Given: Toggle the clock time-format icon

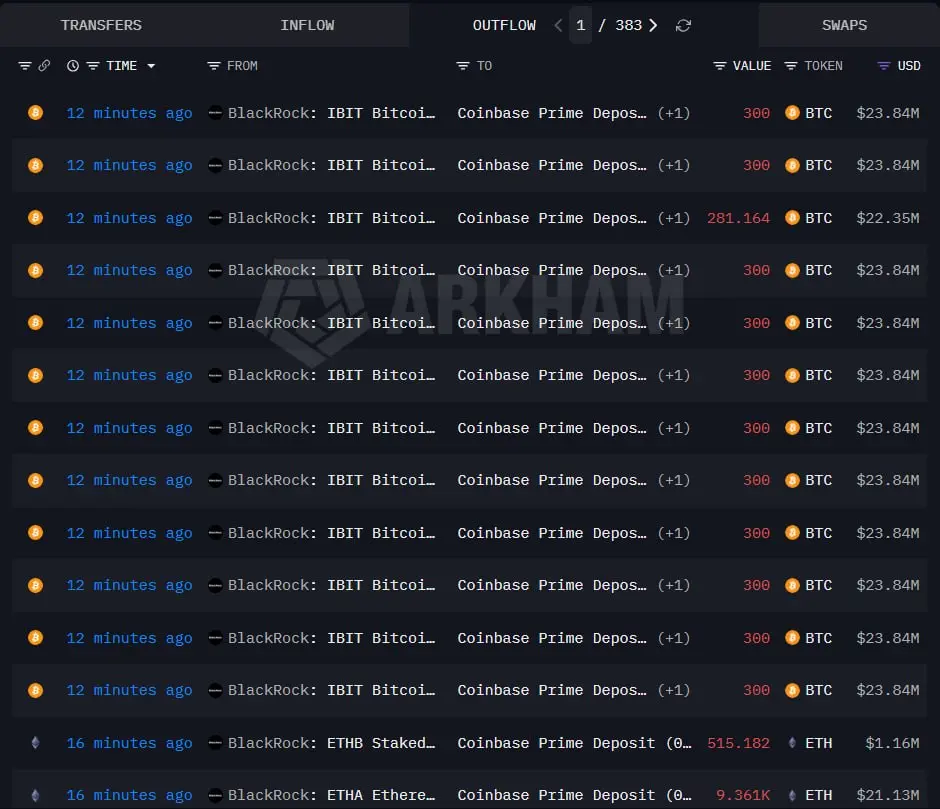Looking at the screenshot, I should tap(73, 66).
